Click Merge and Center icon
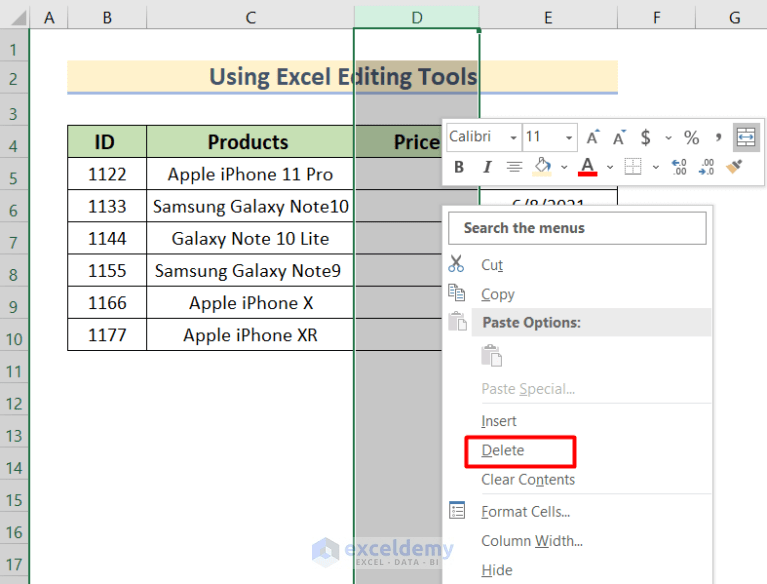This screenshot has width=767, height=584. point(745,137)
